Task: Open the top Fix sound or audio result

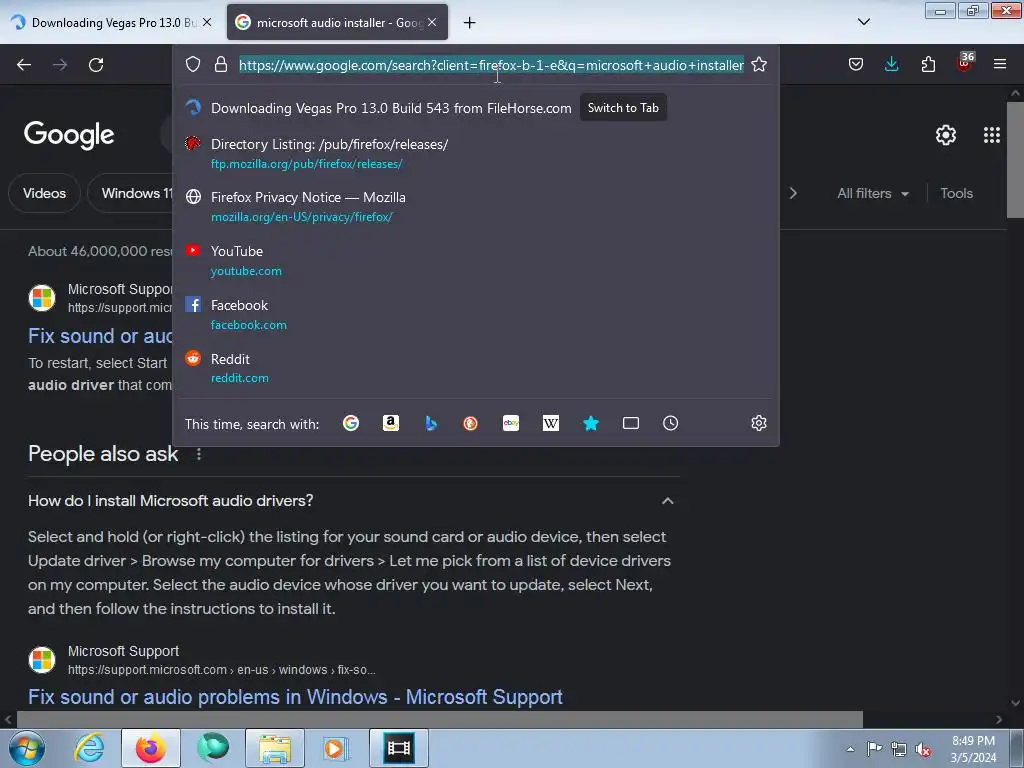Action: pyautogui.click(x=100, y=336)
